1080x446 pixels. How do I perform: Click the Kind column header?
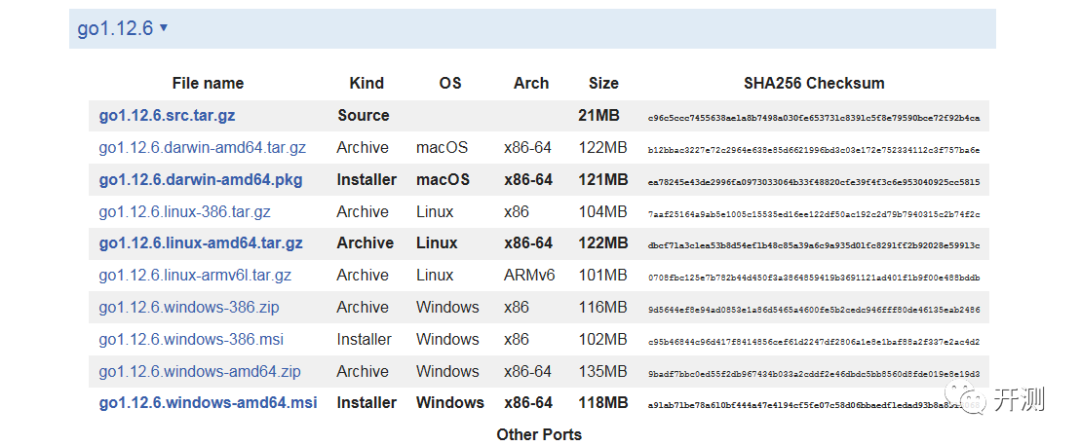click(x=367, y=83)
